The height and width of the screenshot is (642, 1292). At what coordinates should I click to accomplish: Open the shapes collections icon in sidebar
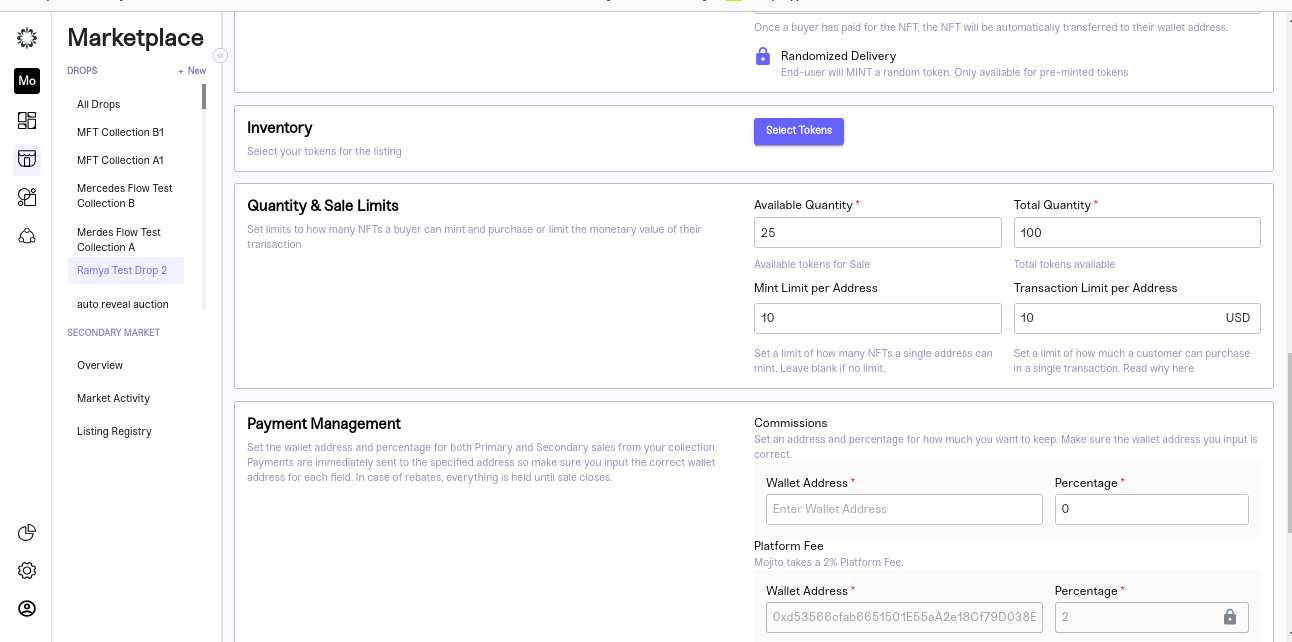click(27, 197)
